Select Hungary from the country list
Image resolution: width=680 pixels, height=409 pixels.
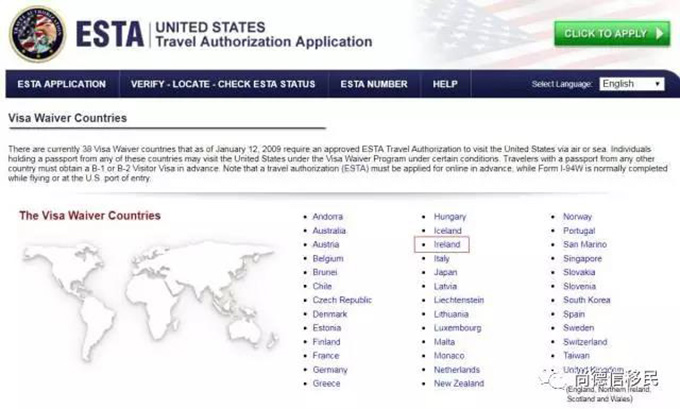[x=449, y=216]
